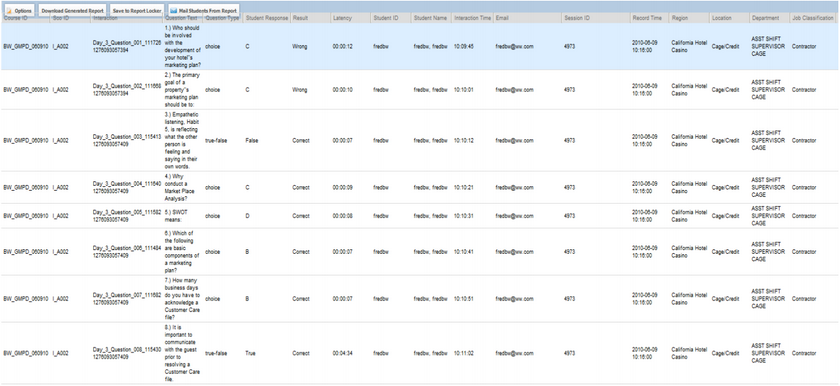Download the generated report
The width and height of the screenshot is (840, 386).
tap(72, 11)
